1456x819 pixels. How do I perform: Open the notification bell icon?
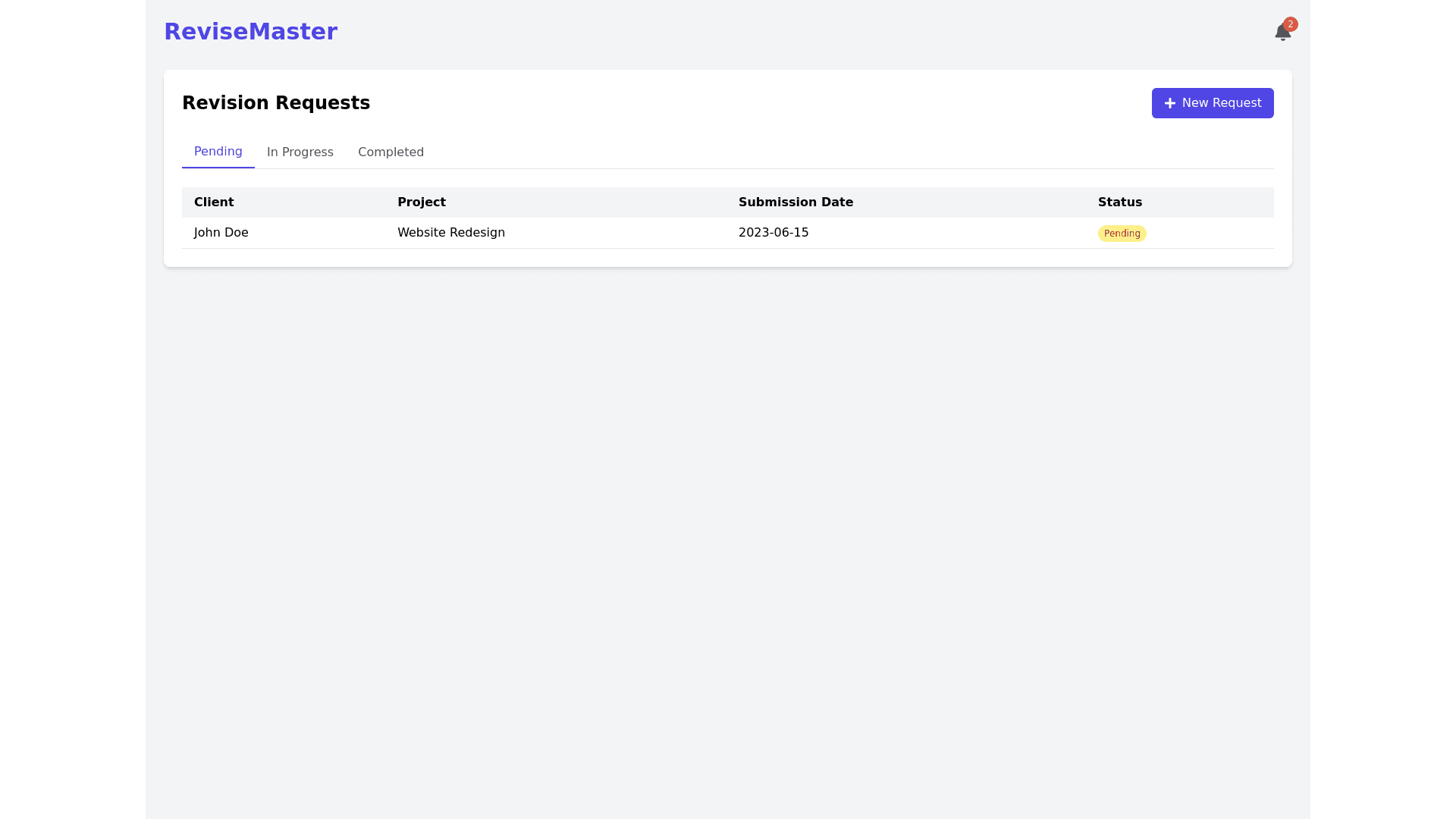1282,32
